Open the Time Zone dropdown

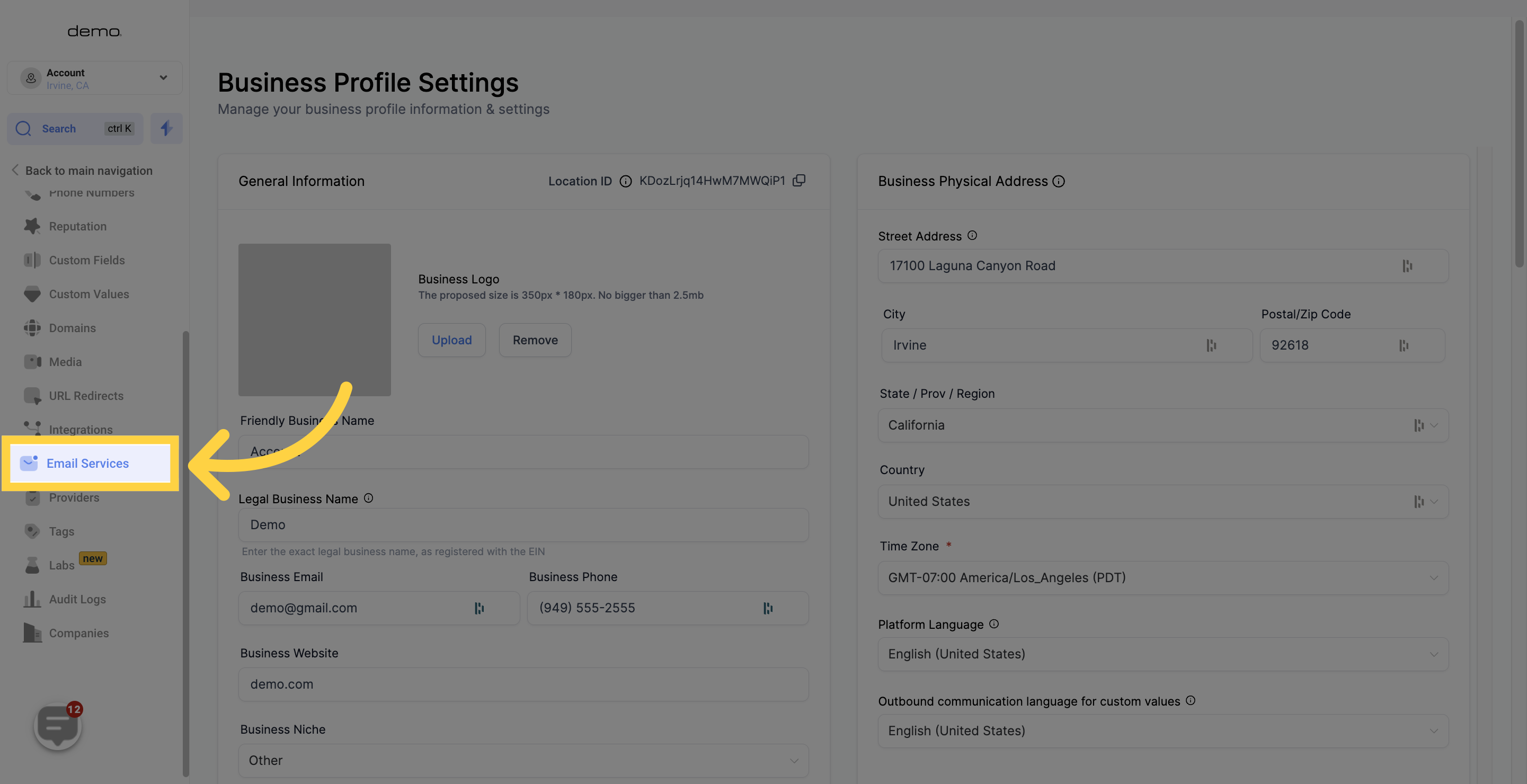click(x=1162, y=578)
